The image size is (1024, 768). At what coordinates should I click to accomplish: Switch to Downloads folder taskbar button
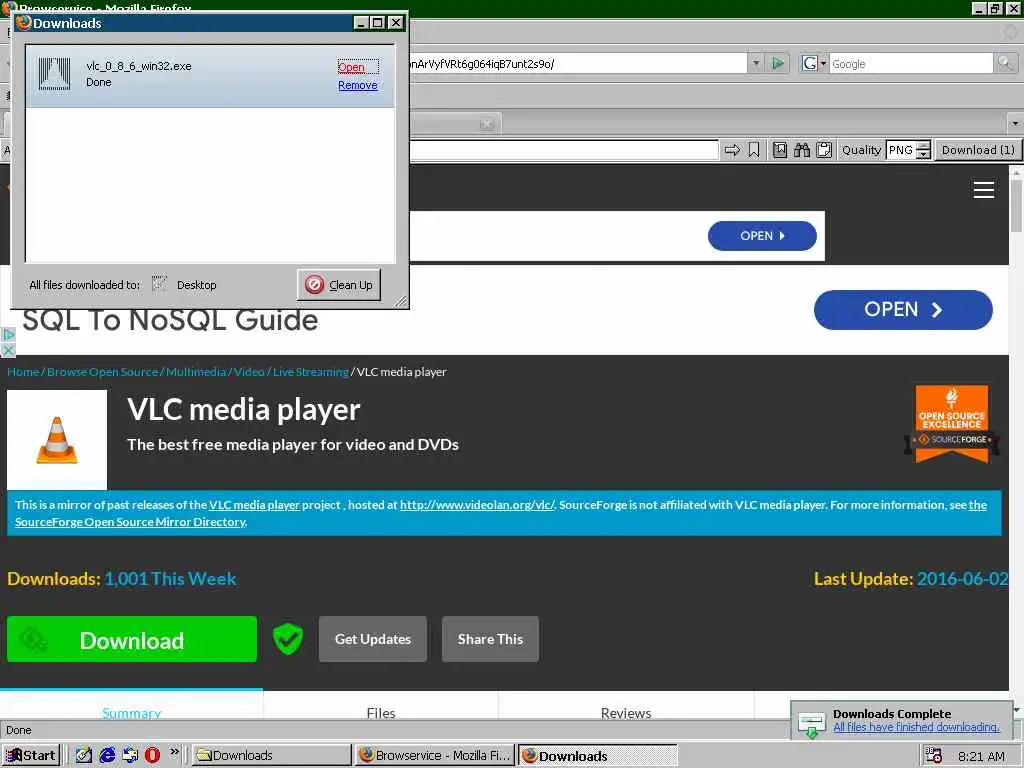tap(272, 756)
